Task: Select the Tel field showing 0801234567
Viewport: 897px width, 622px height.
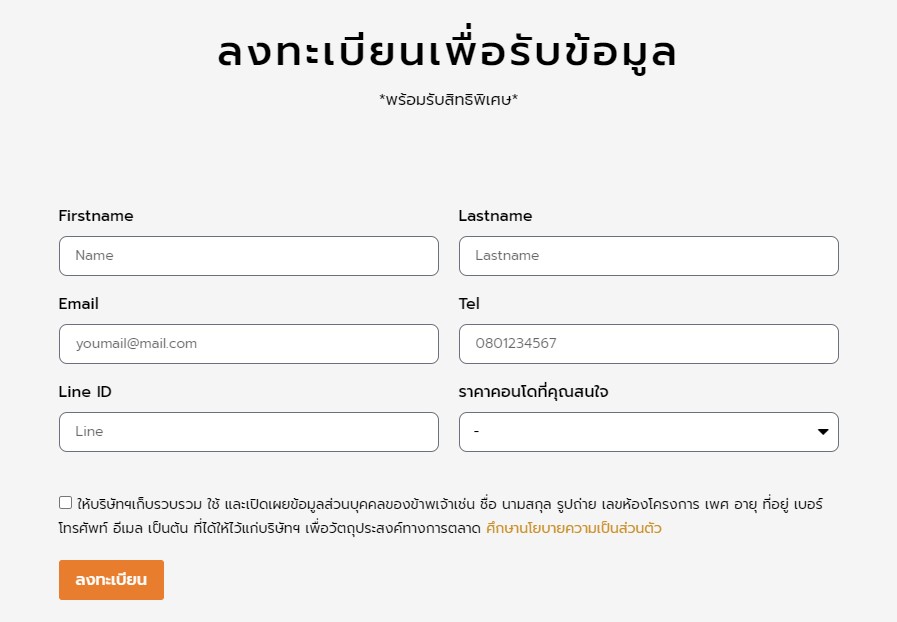Action: pyautogui.click(x=648, y=344)
